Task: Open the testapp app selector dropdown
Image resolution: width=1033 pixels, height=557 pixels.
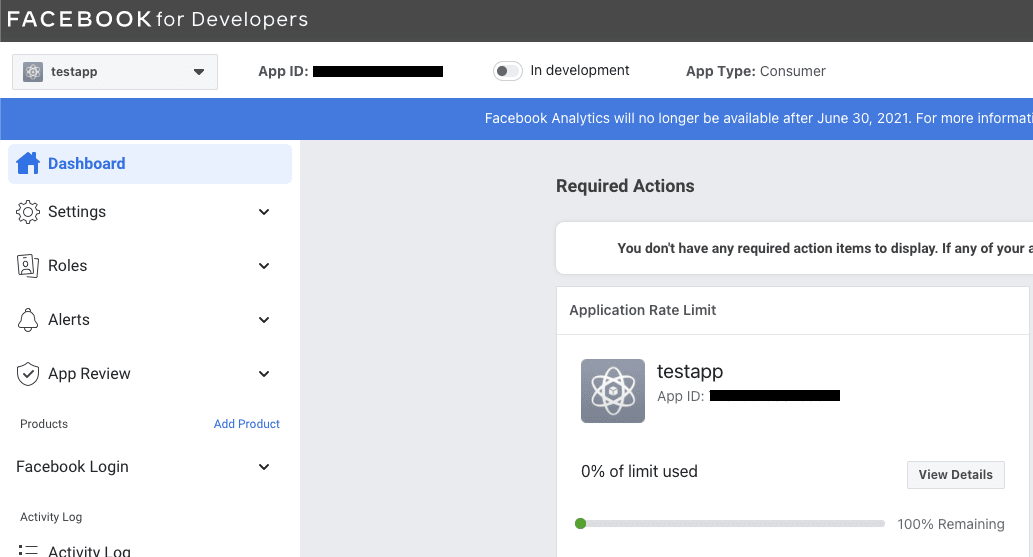Action: (x=115, y=72)
